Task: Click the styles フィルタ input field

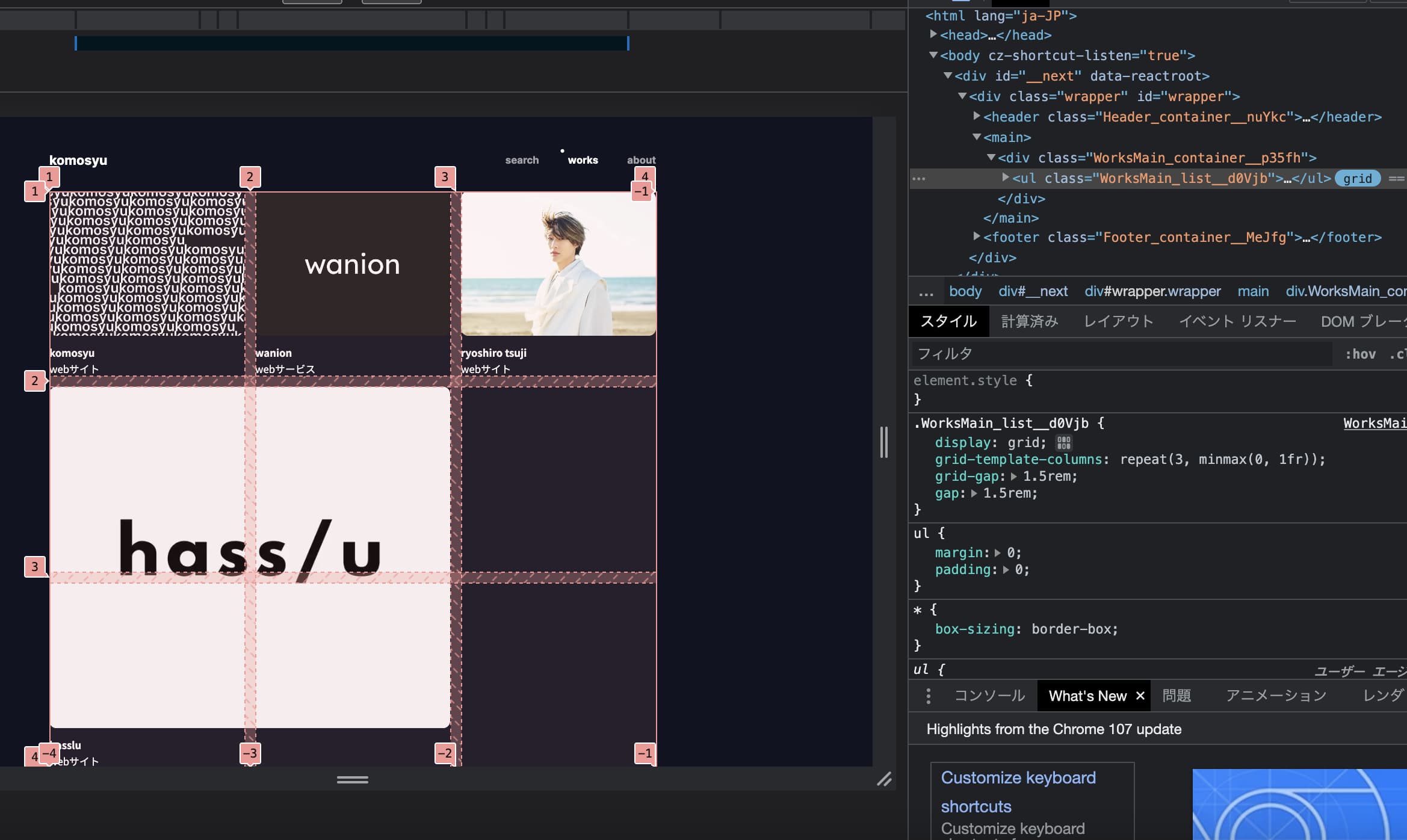Action: click(1122, 354)
